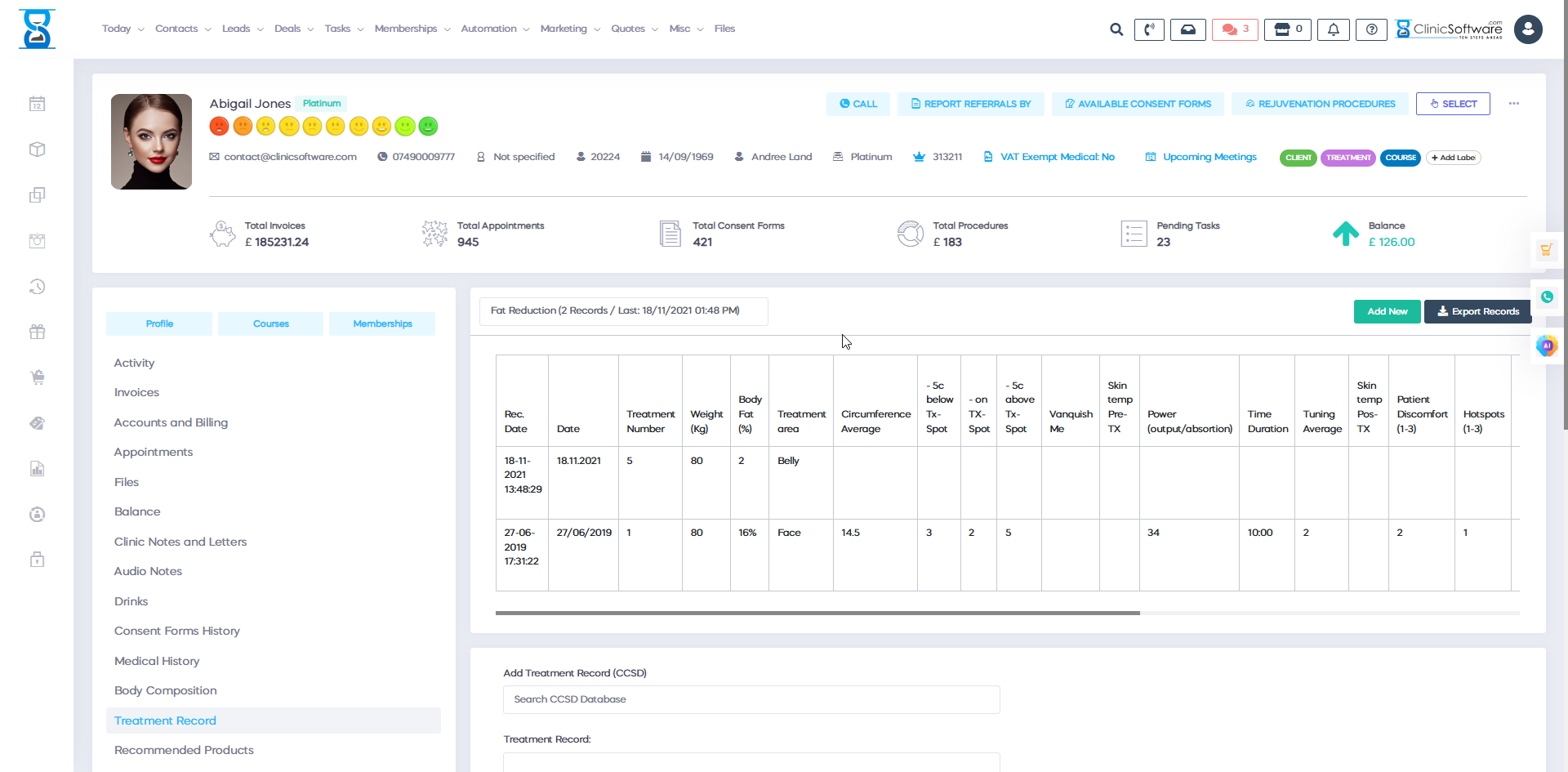The image size is (1568, 772).
Task: Open the WhatsApp icon on the right edge
Action: point(1547,297)
